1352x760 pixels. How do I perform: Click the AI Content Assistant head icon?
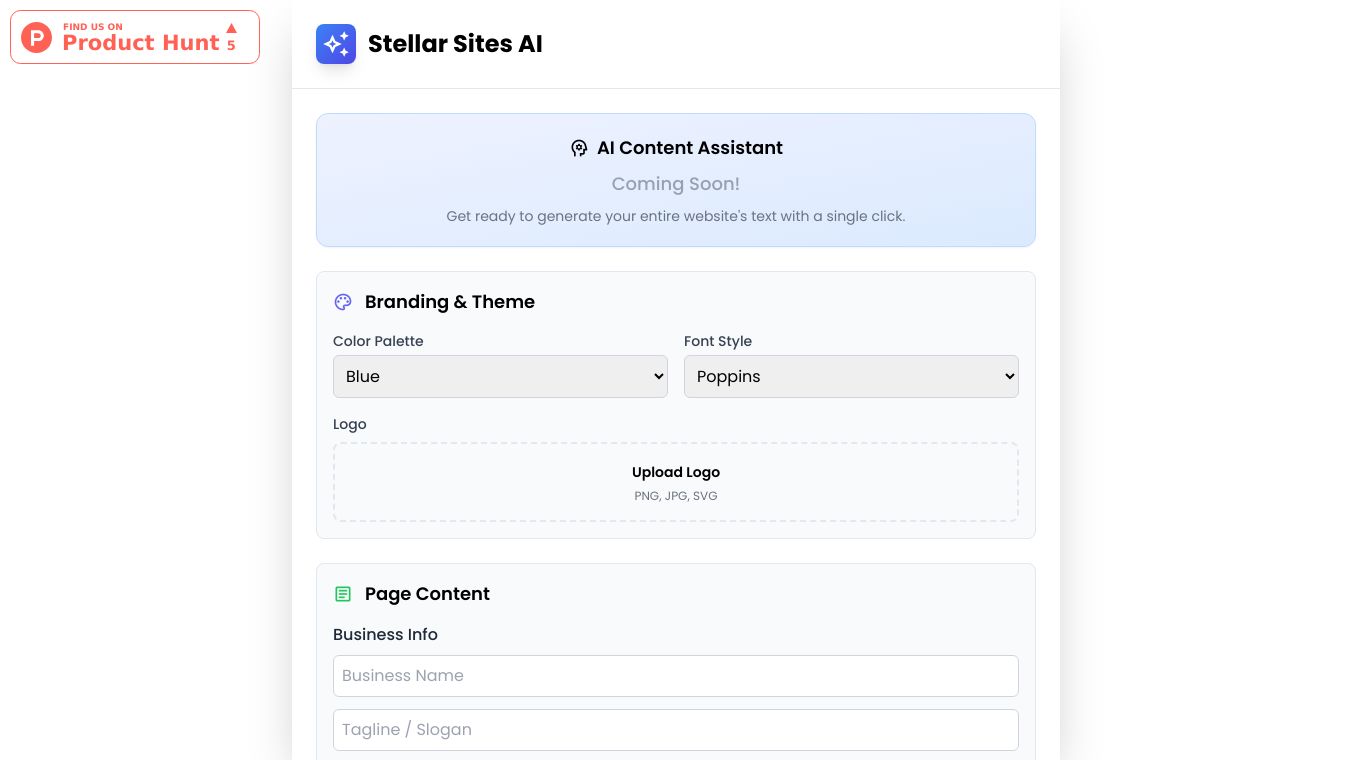pyautogui.click(x=579, y=148)
